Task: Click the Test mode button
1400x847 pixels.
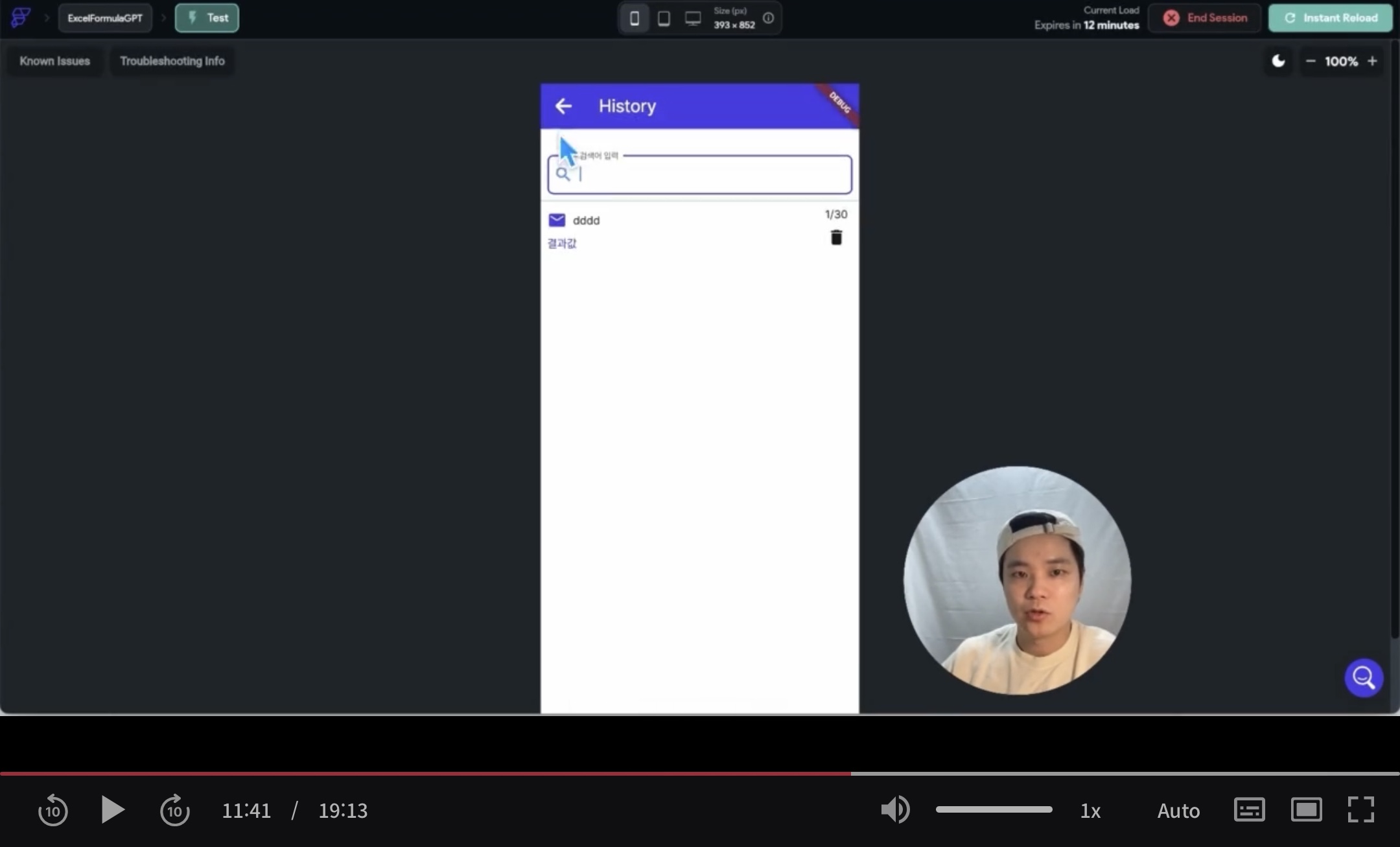Action: coord(207,18)
